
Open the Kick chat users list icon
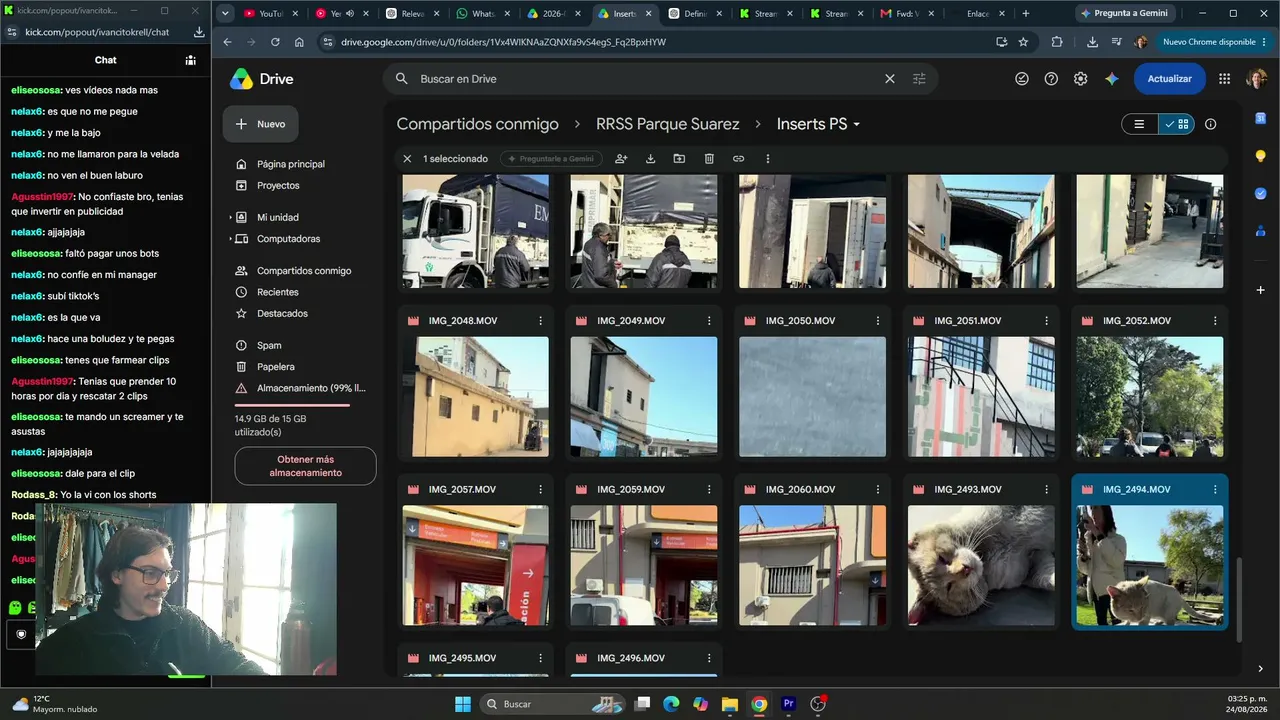pyautogui.click(x=190, y=60)
